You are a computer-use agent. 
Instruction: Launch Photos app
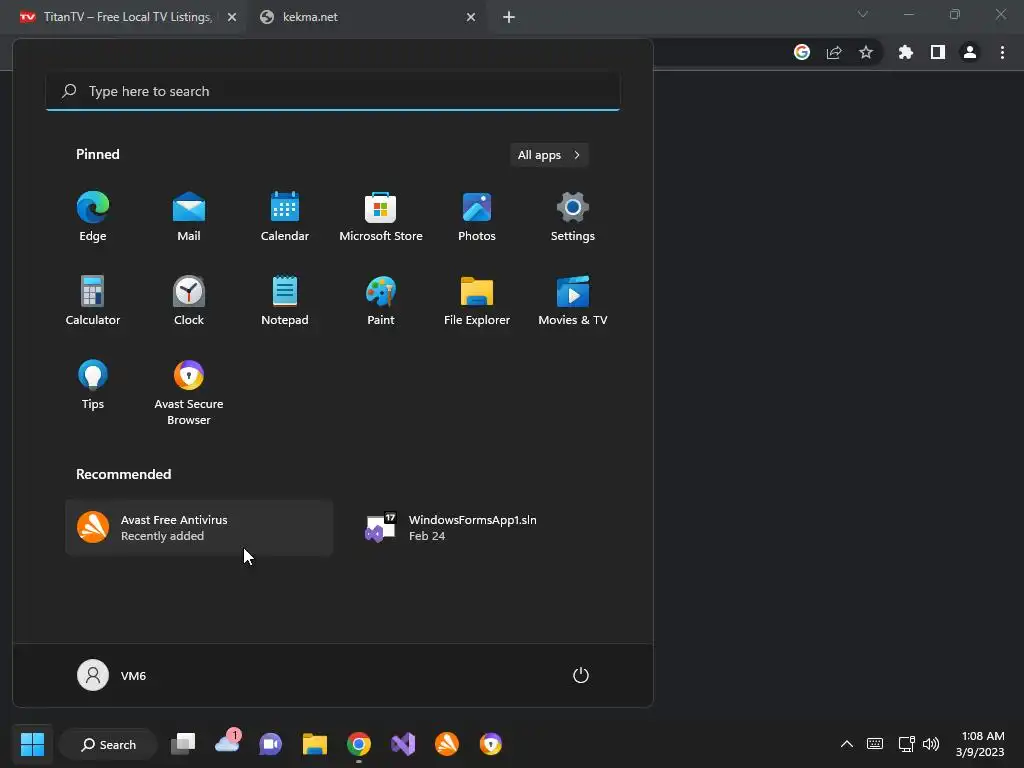(477, 217)
